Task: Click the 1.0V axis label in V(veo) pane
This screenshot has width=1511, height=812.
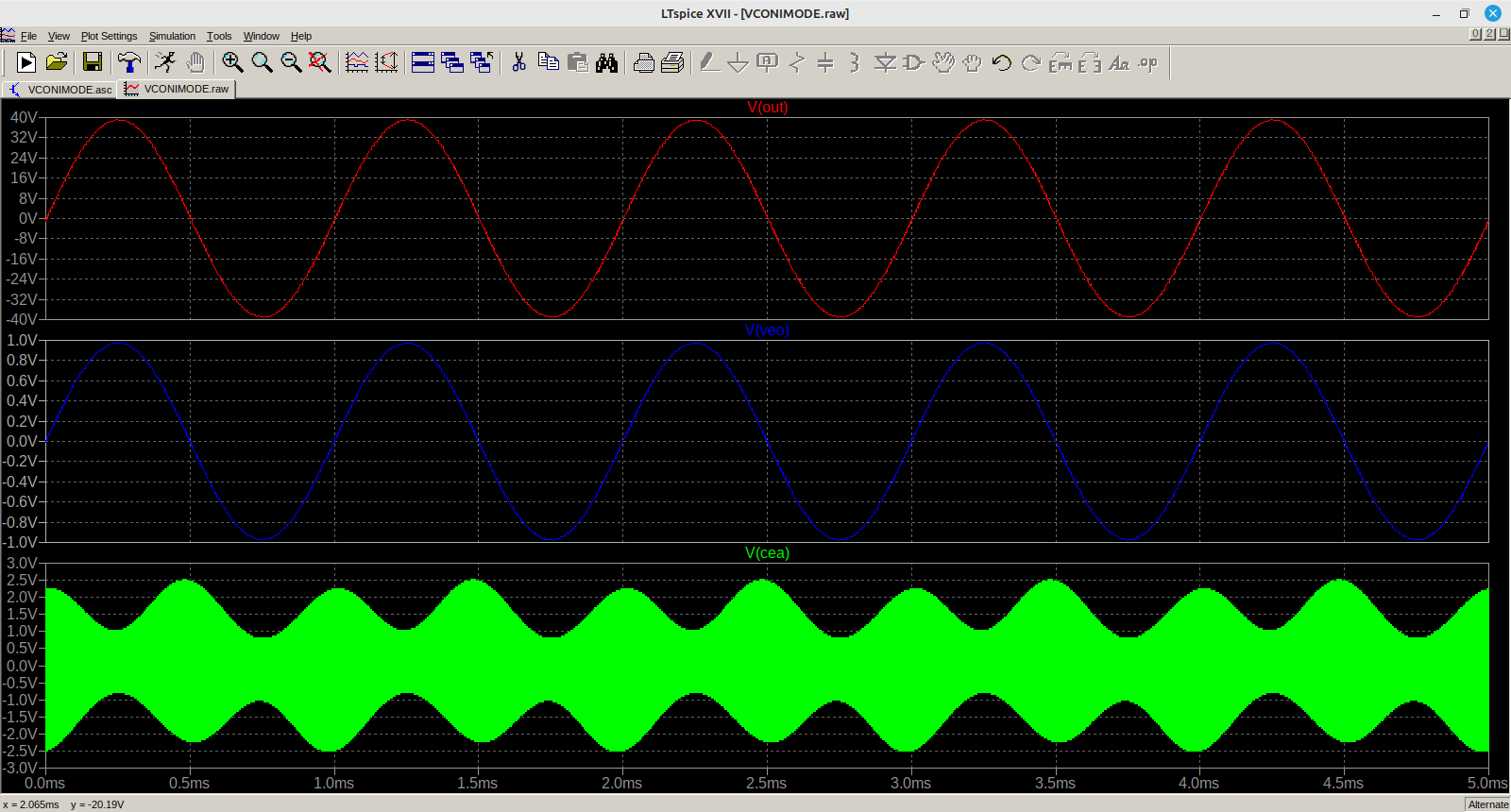Action: coord(22,340)
